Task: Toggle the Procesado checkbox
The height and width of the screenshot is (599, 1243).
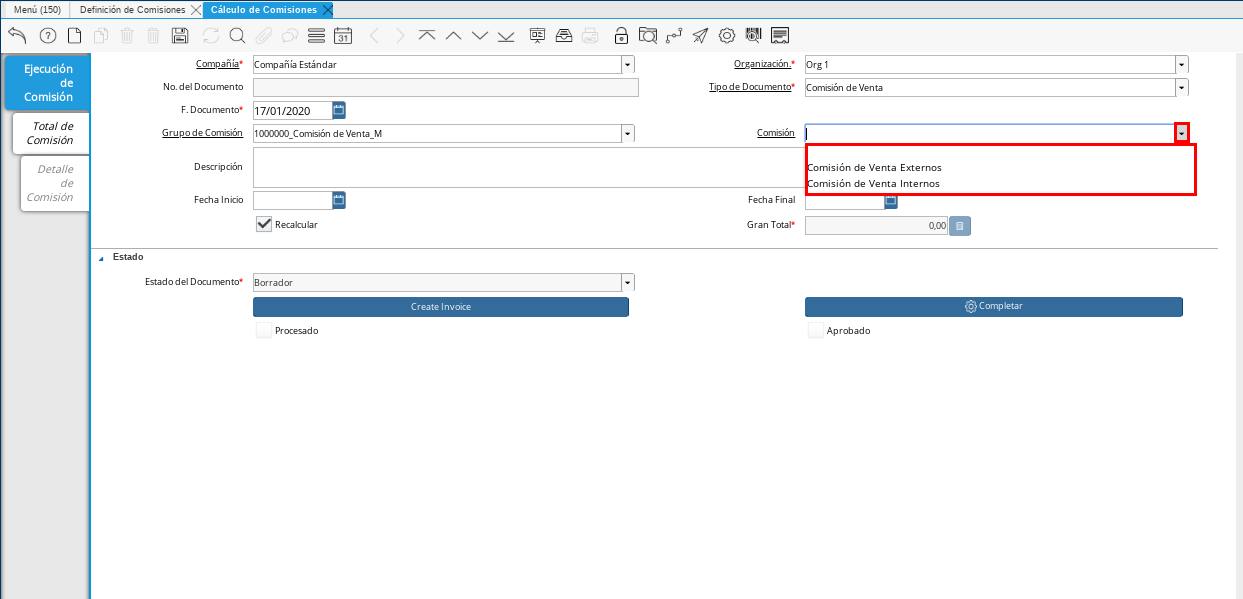Action: (x=264, y=330)
